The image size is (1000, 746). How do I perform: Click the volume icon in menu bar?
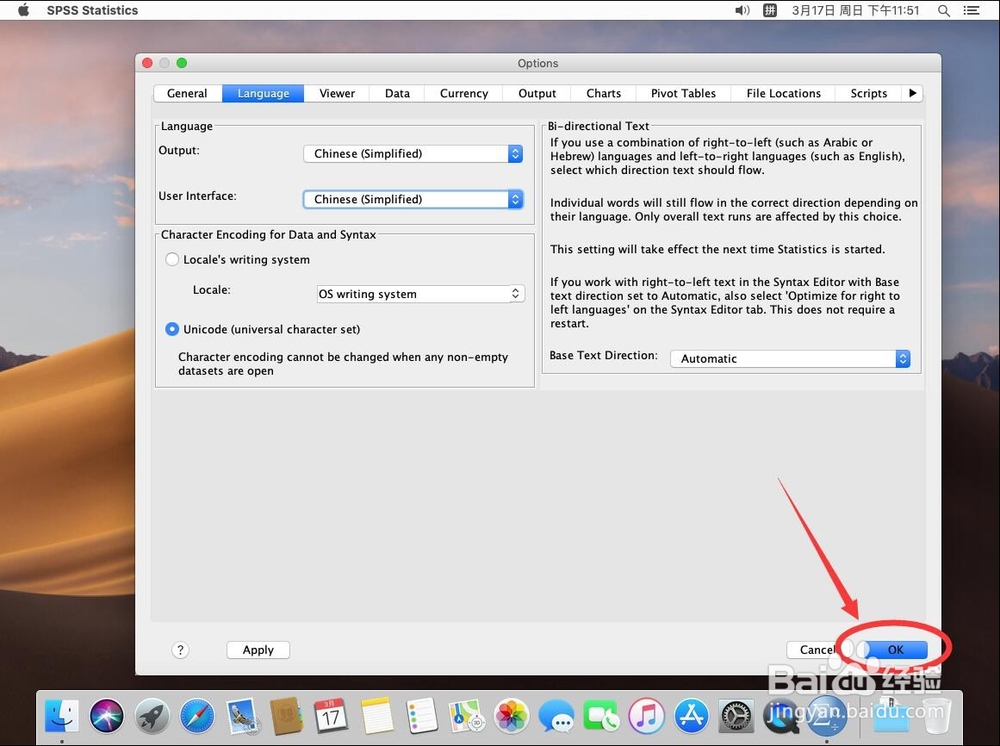coord(742,10)
